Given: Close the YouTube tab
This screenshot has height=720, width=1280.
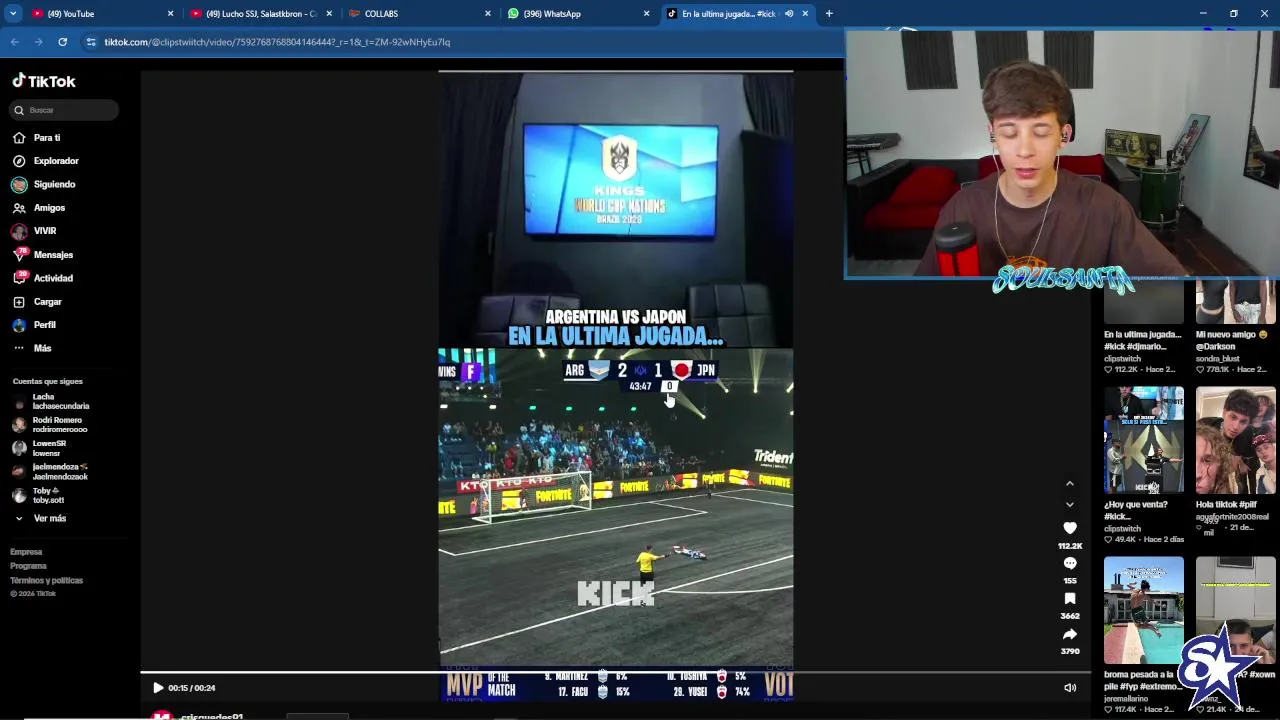Looking at the screenshot, I should click(170, 14).
